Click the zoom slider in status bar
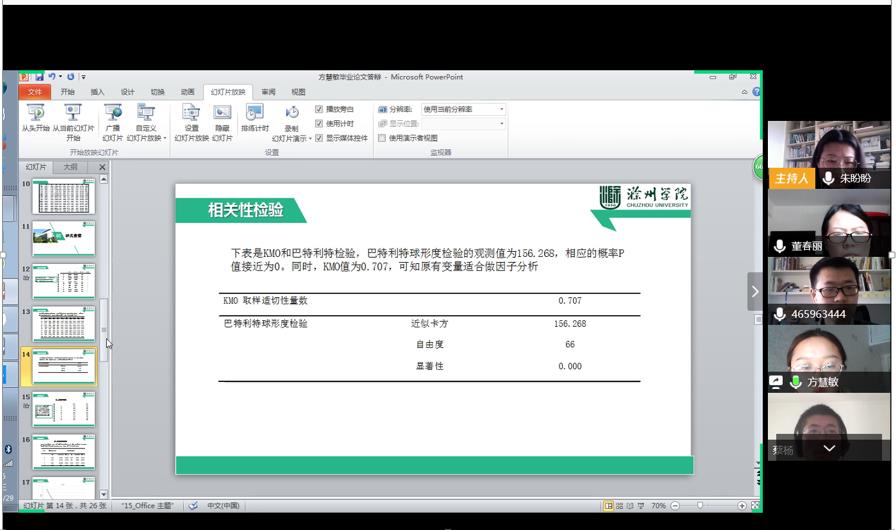Screen dimensions: 896x530 [699, 506]
